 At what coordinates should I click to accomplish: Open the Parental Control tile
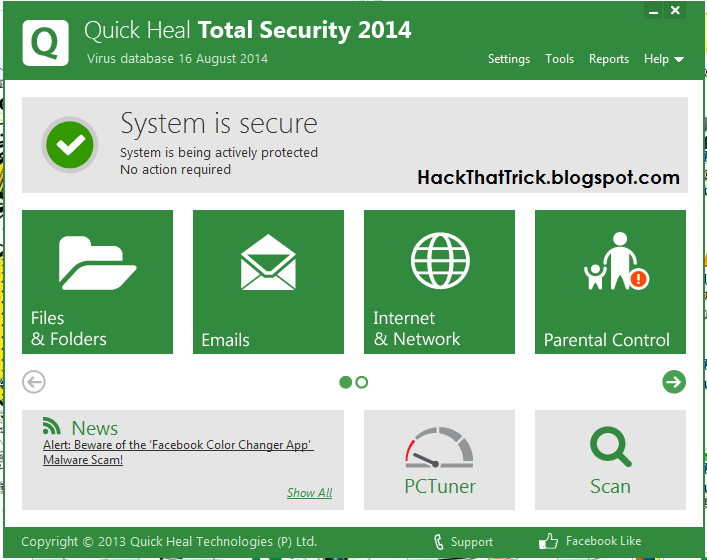click(x=610, y=282)
